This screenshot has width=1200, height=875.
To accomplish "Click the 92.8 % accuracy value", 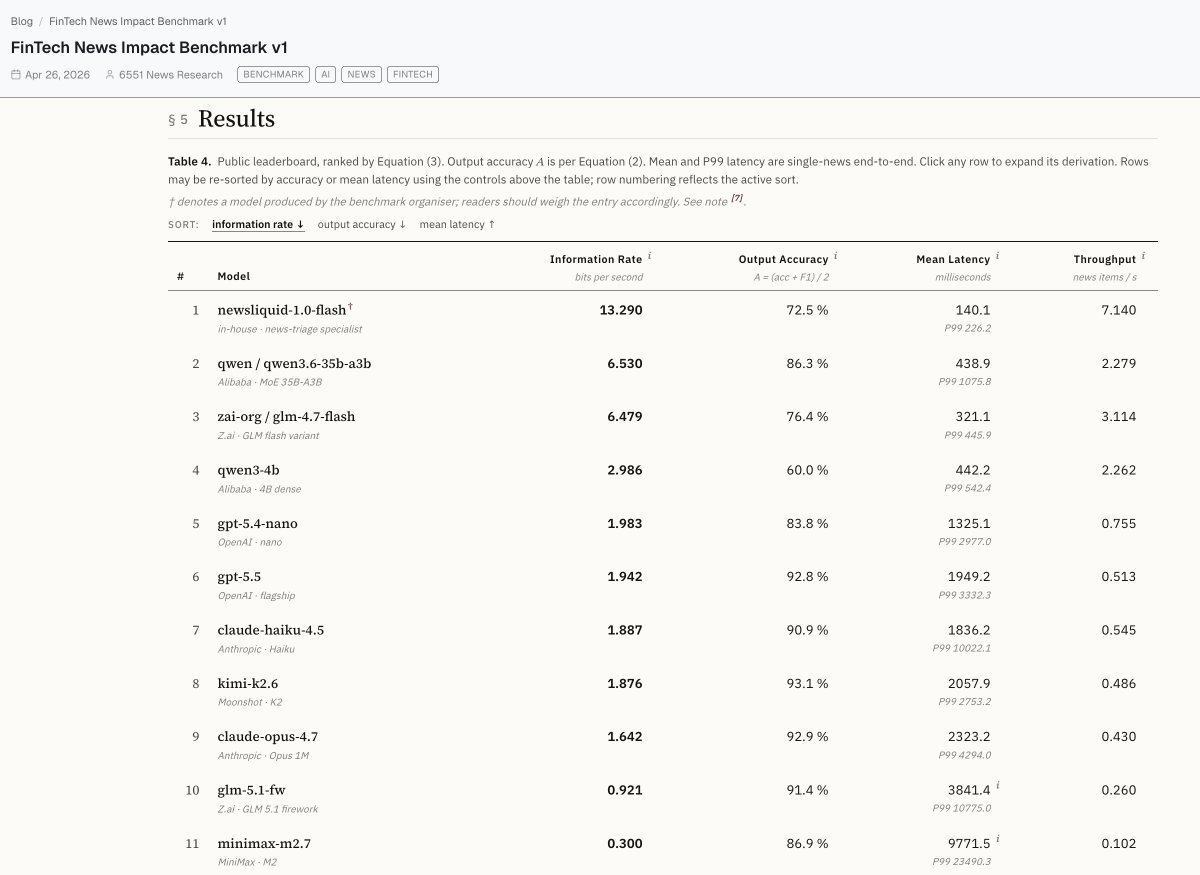I will click(807, 576).
